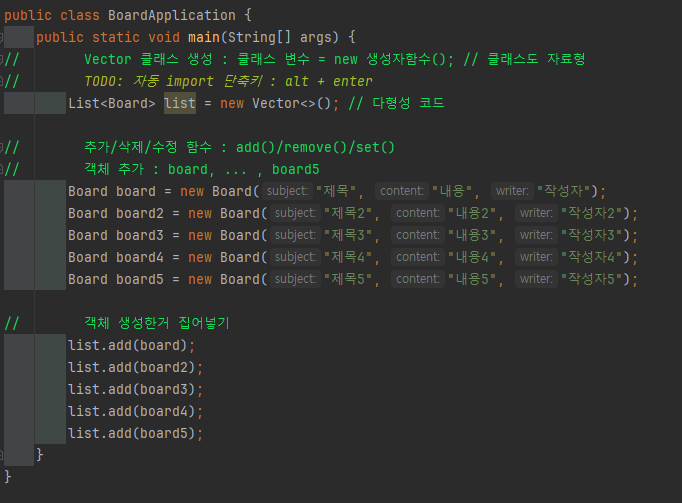Click the string "작성자3"

tap(592, 235)
